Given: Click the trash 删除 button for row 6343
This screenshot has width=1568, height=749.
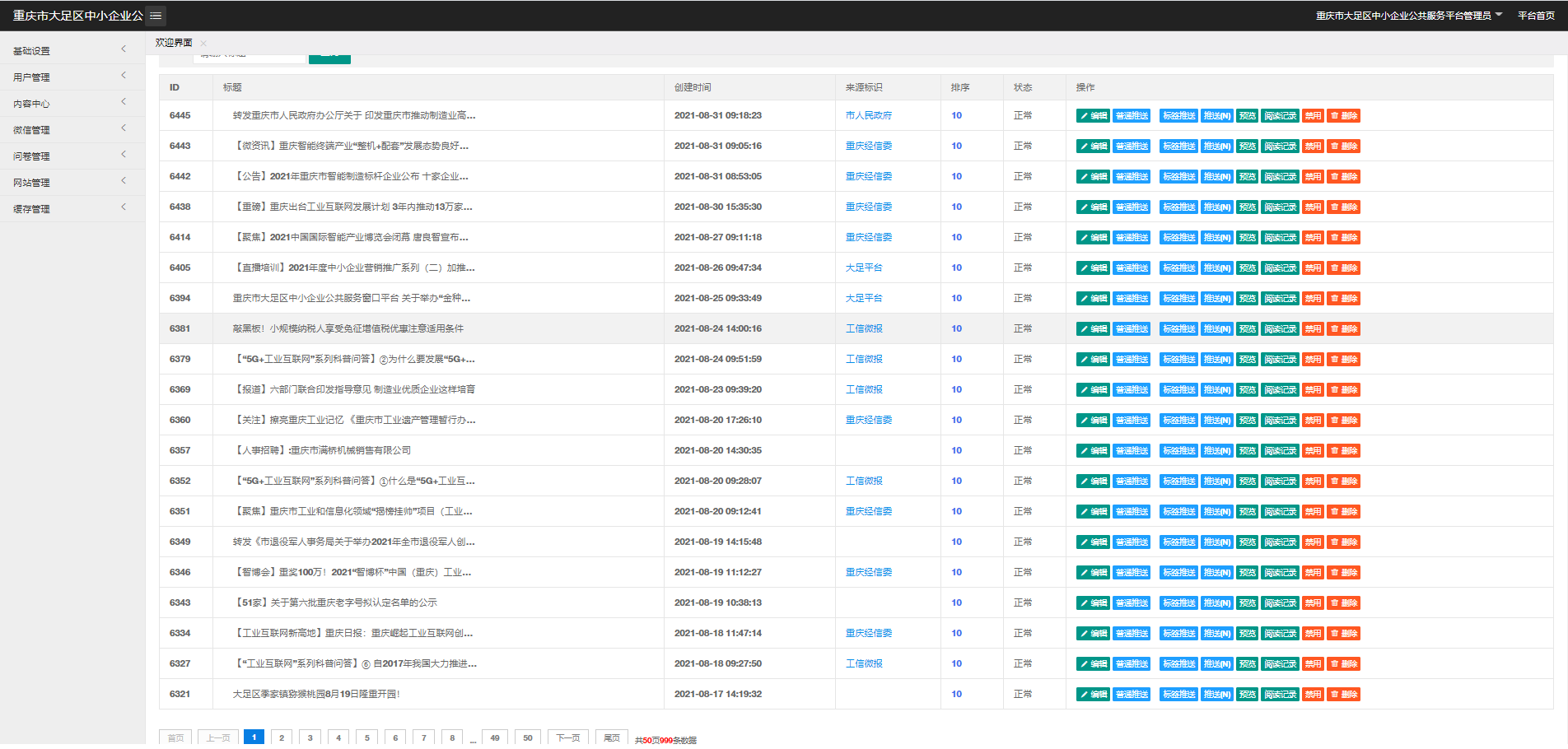Looking at the screenshot, I should coord(1344,603).
